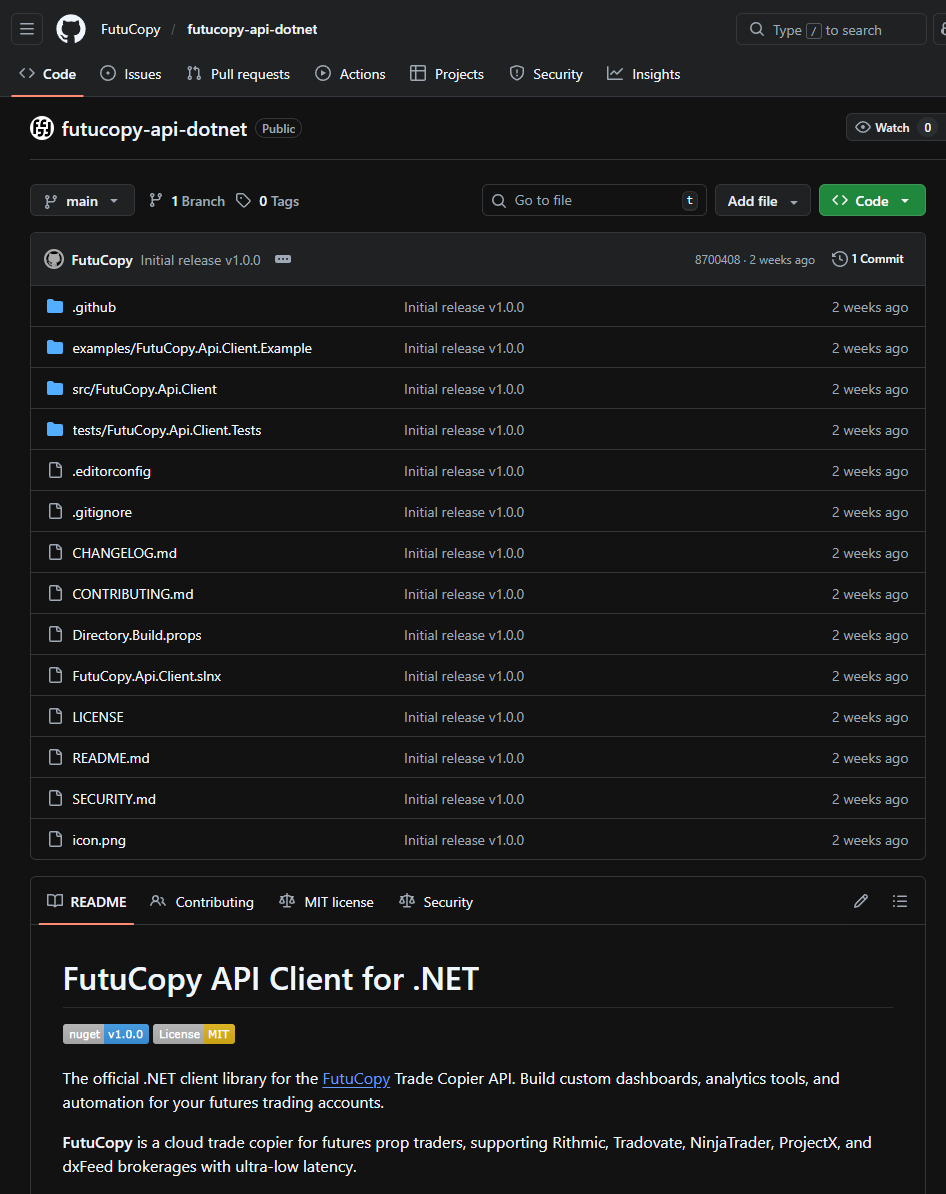The height and width of the screenshot is (1194, 946).
Task: Select the Contributing tab in the README header
Action: (x=202, y=901)
